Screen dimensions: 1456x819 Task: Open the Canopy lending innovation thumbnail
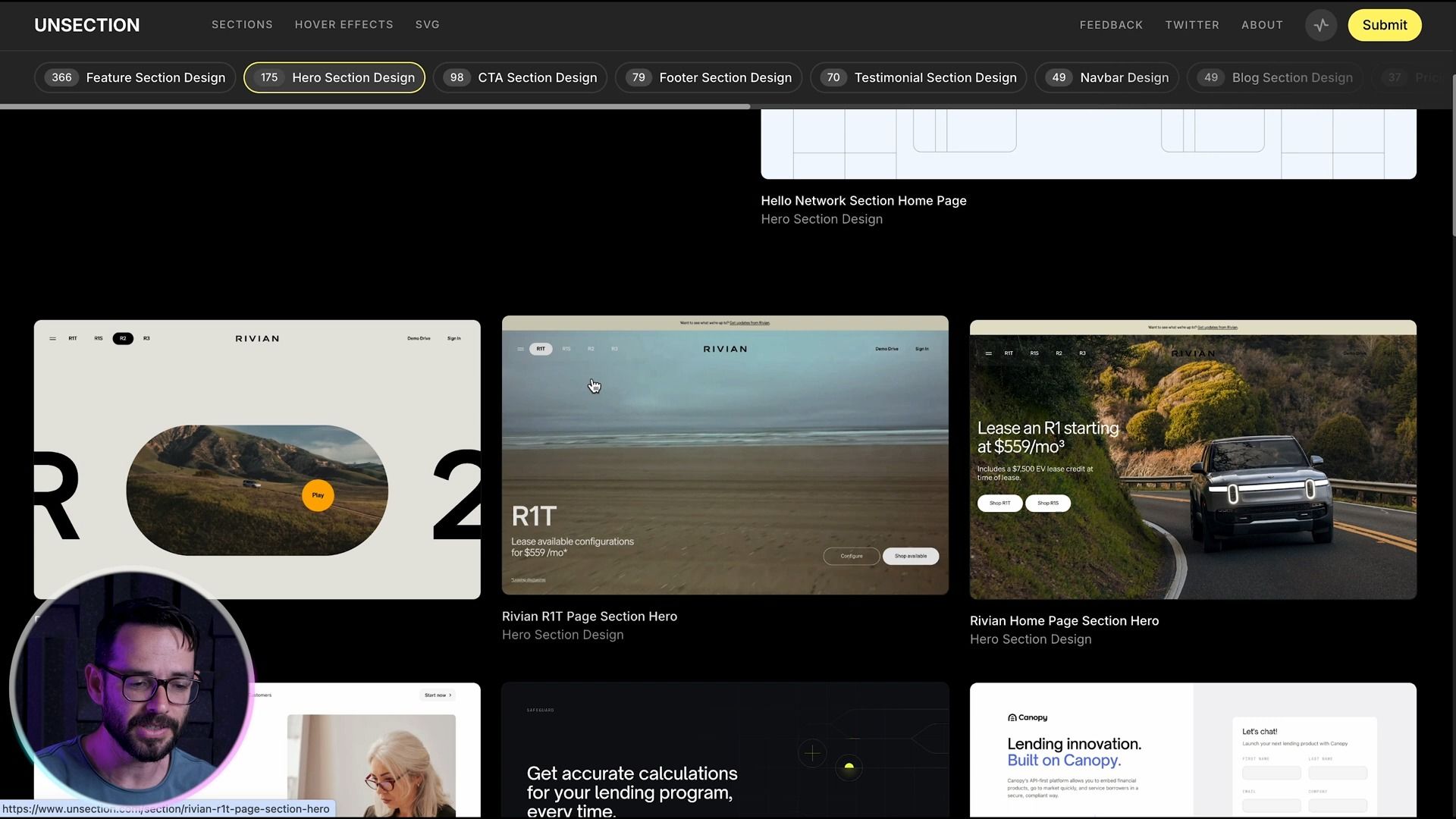click(x=1193, y=750)
